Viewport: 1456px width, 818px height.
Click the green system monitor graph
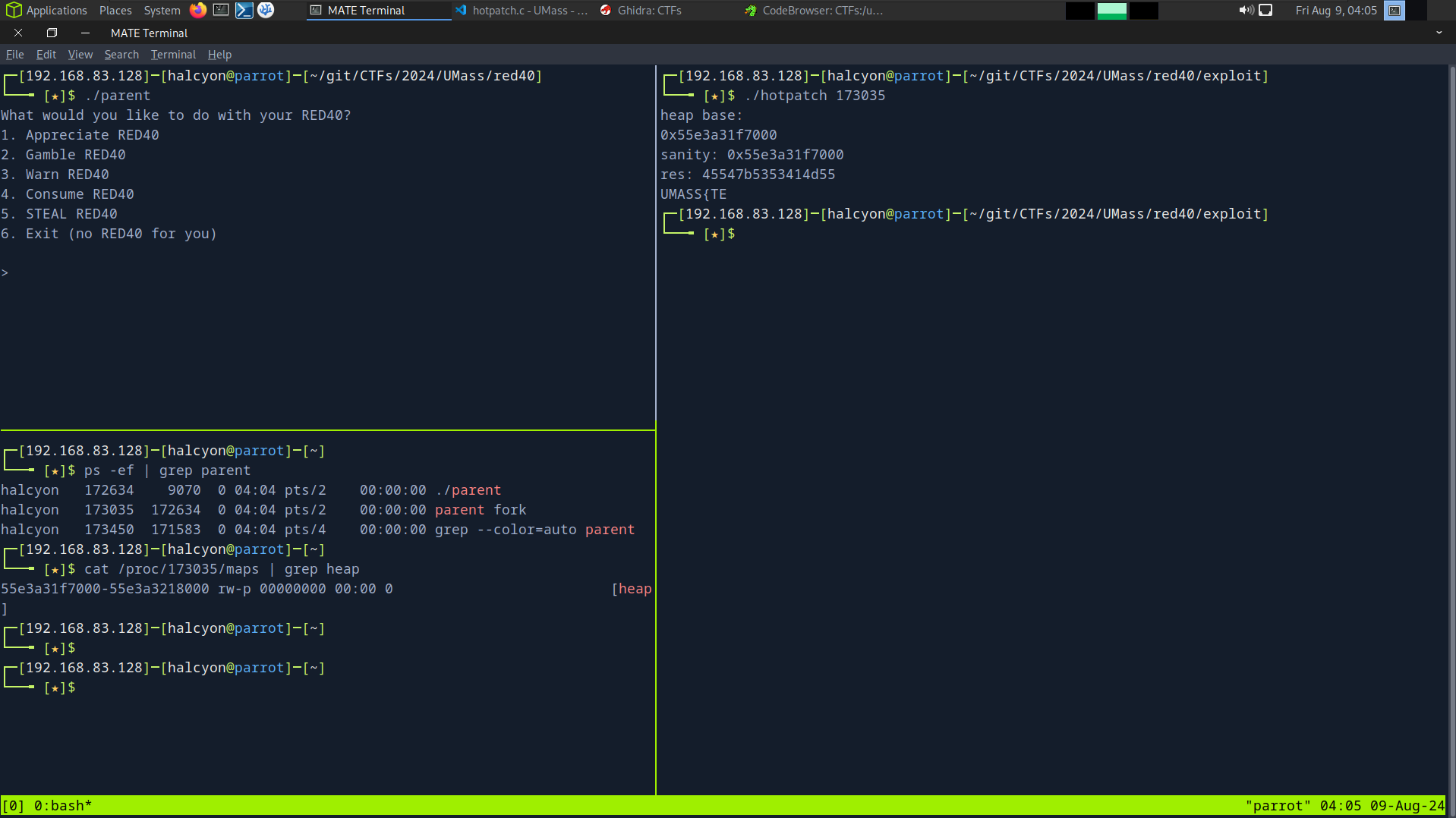(x=1111, y=10)
